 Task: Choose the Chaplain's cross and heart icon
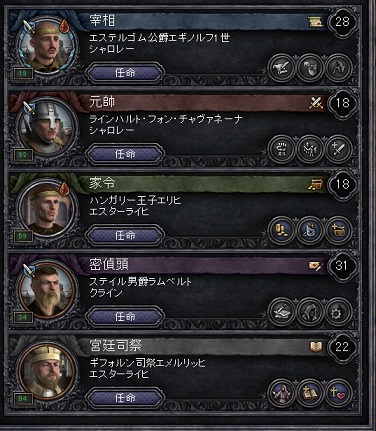click(338, 392)
